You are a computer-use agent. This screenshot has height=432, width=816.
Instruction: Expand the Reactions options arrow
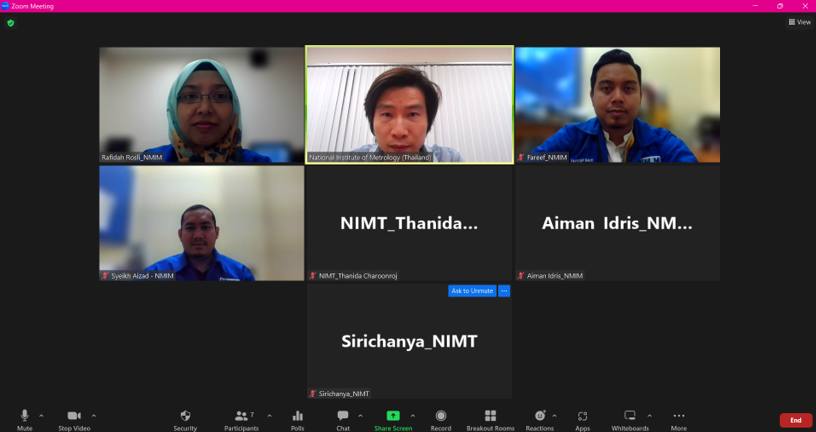pyautogui.click(x=554, y=415)
